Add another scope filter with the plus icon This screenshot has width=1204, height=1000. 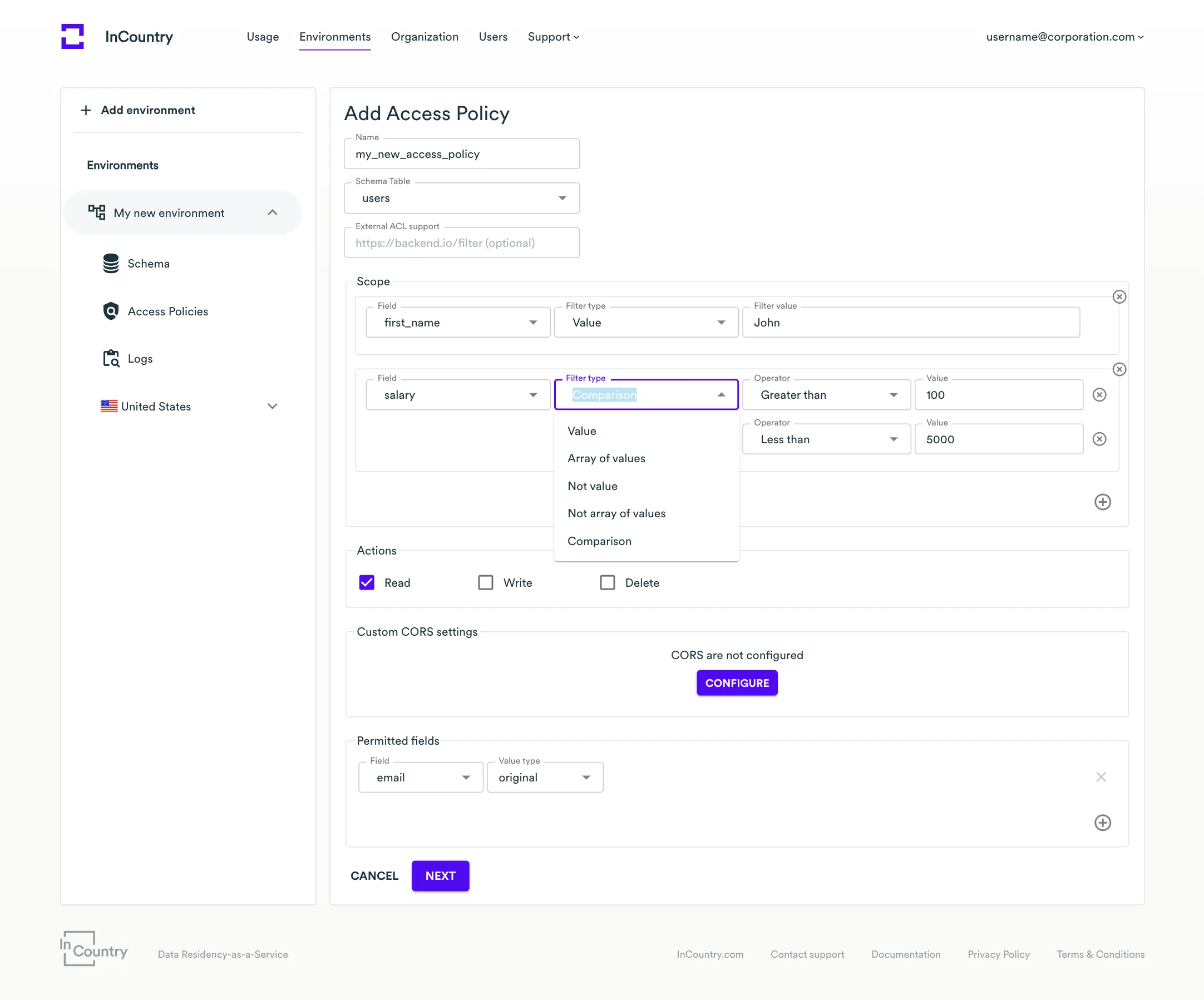coord(1102,502)
